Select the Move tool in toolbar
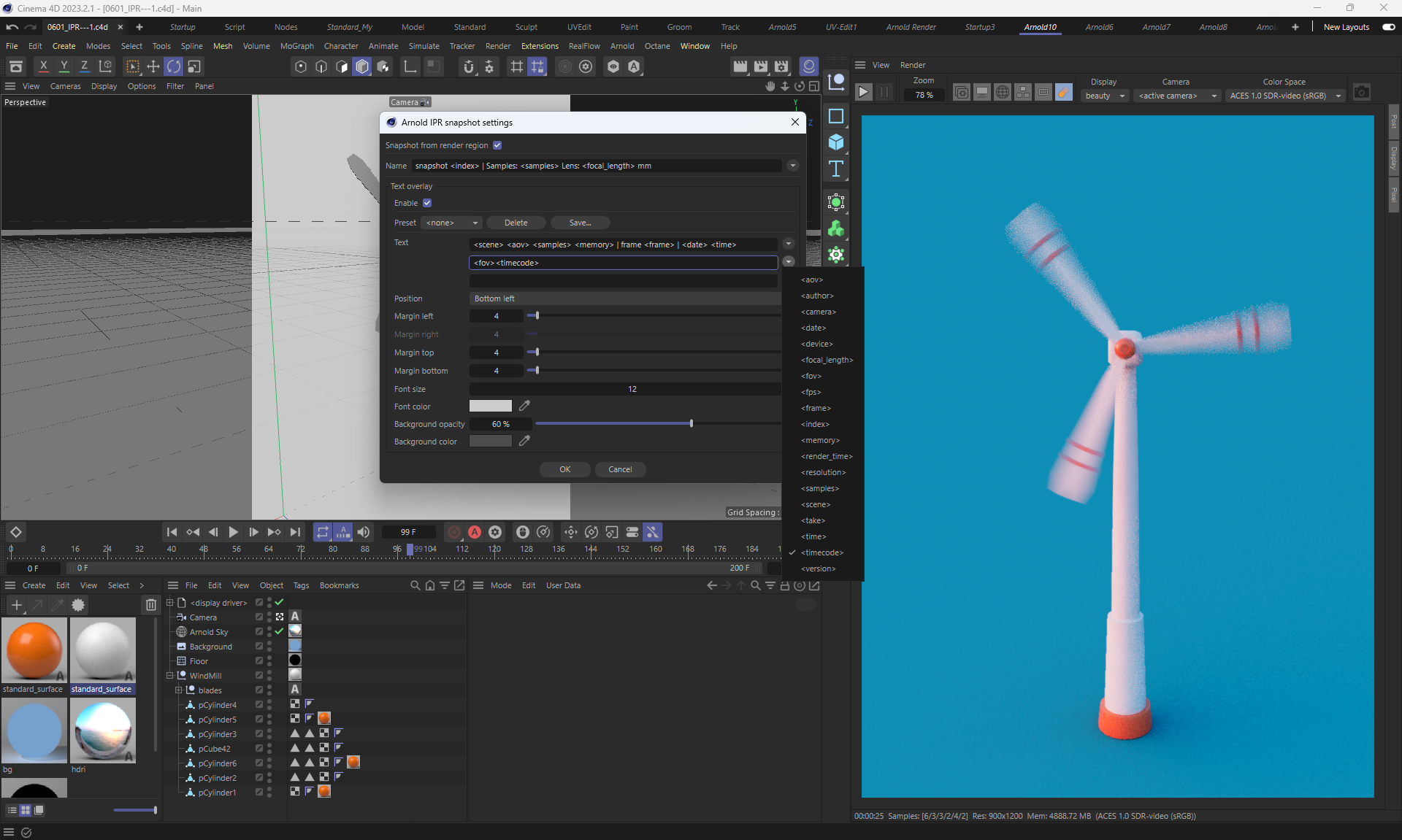The height and width of the screenshot is (840, 1402). [153, 66]
